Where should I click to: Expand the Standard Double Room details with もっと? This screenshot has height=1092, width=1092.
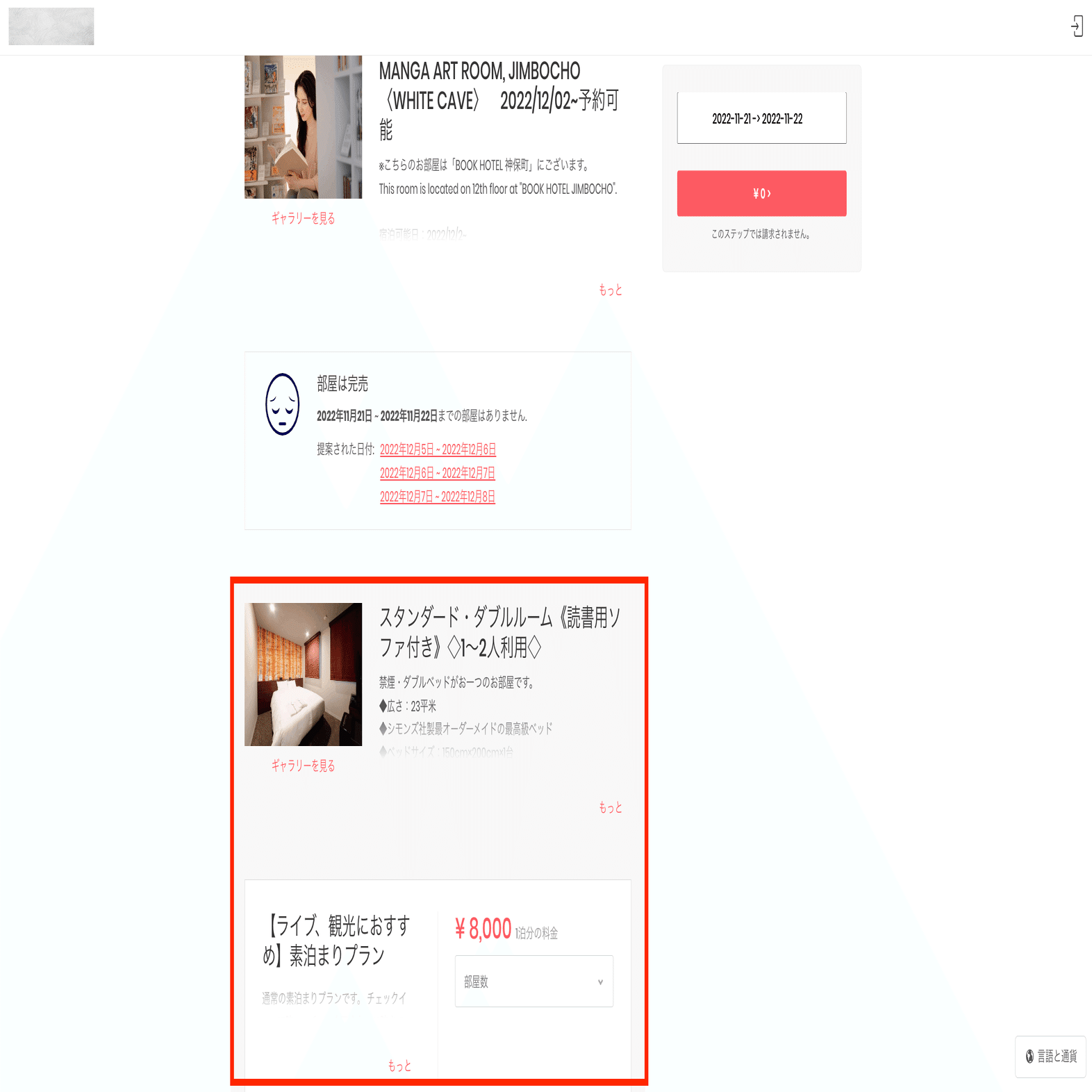[x=611, y=807]
